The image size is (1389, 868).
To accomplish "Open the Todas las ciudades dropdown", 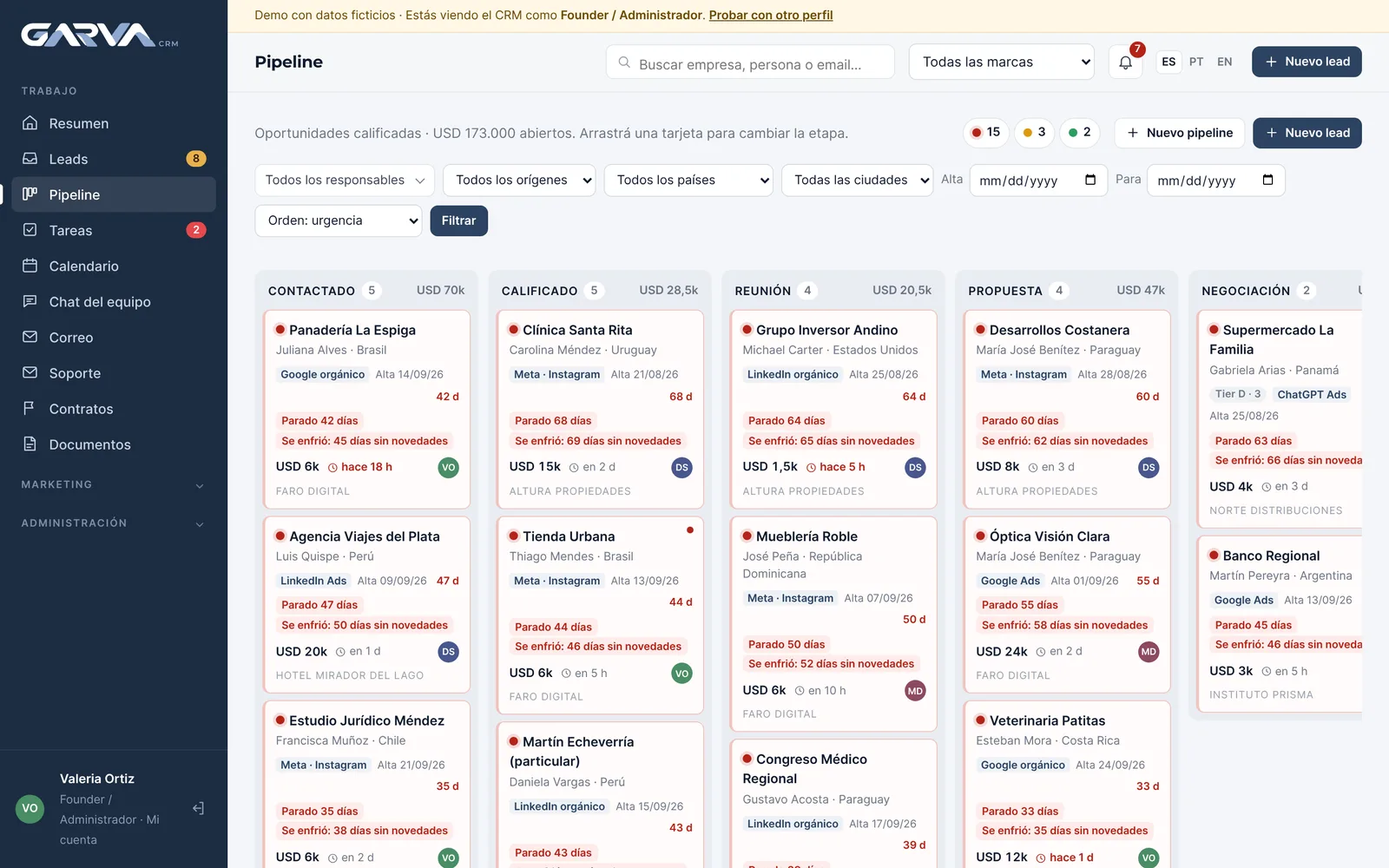I will (857, 180).
